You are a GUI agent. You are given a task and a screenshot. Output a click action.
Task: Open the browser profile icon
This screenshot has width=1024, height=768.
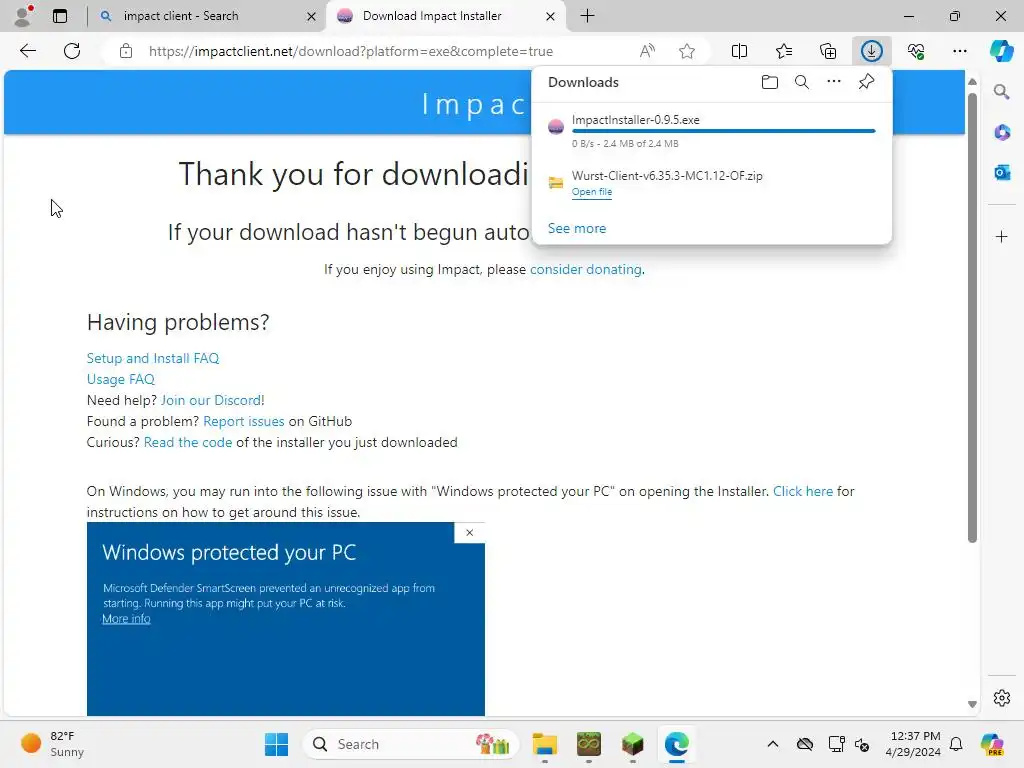pyautogui.click(x=24, y=16)
